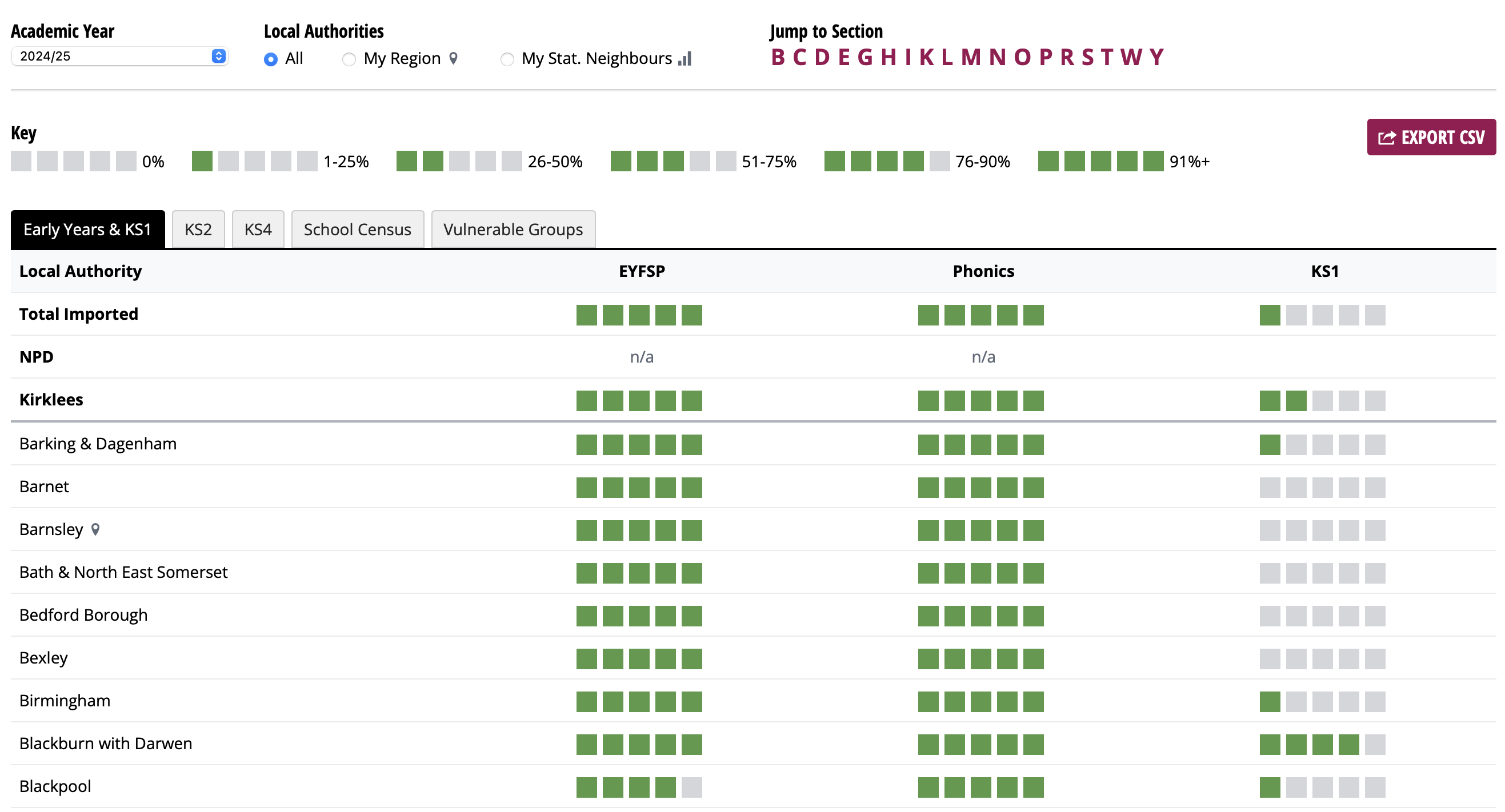The height and width of the screenshot is (812, 1505).
Task: Jump to section E
Action: [844, 57]
